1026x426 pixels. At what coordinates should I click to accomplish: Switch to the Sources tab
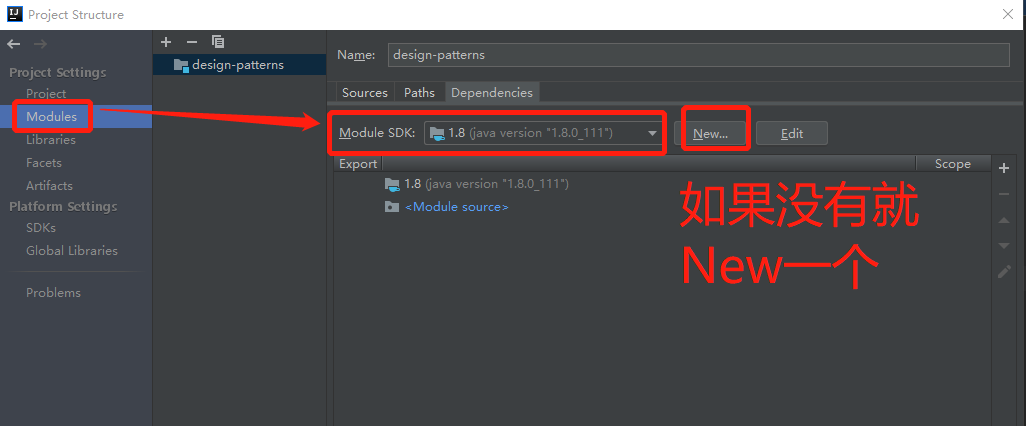tap(364, 93)
